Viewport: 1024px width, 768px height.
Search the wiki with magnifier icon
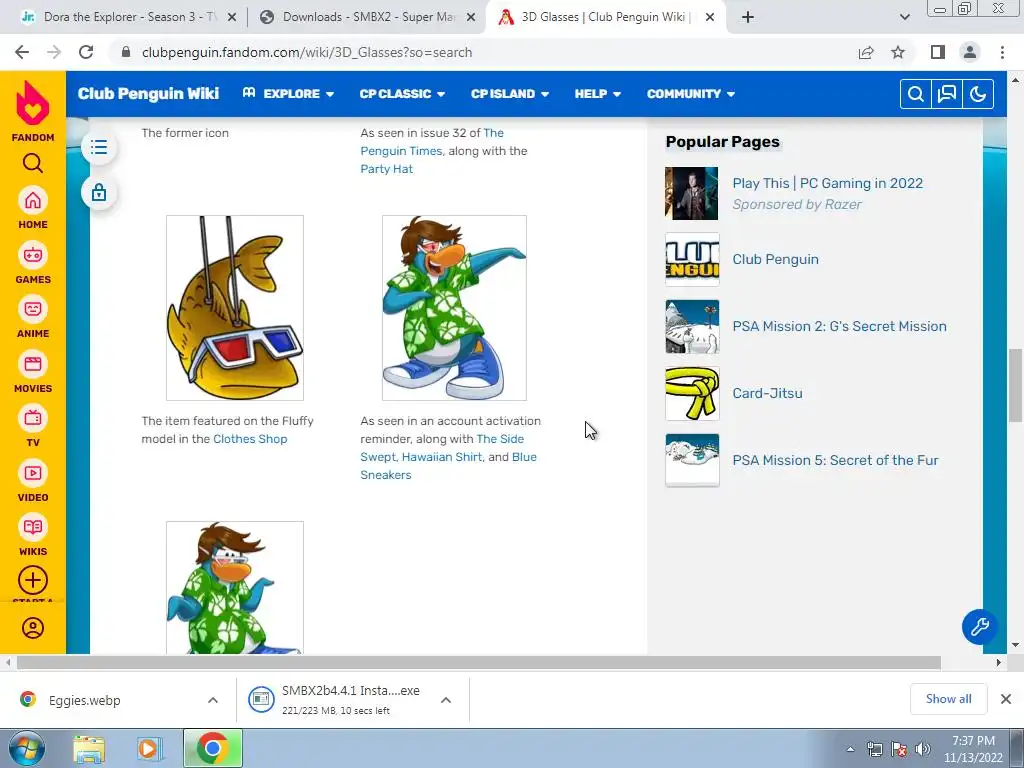(916, 94)
